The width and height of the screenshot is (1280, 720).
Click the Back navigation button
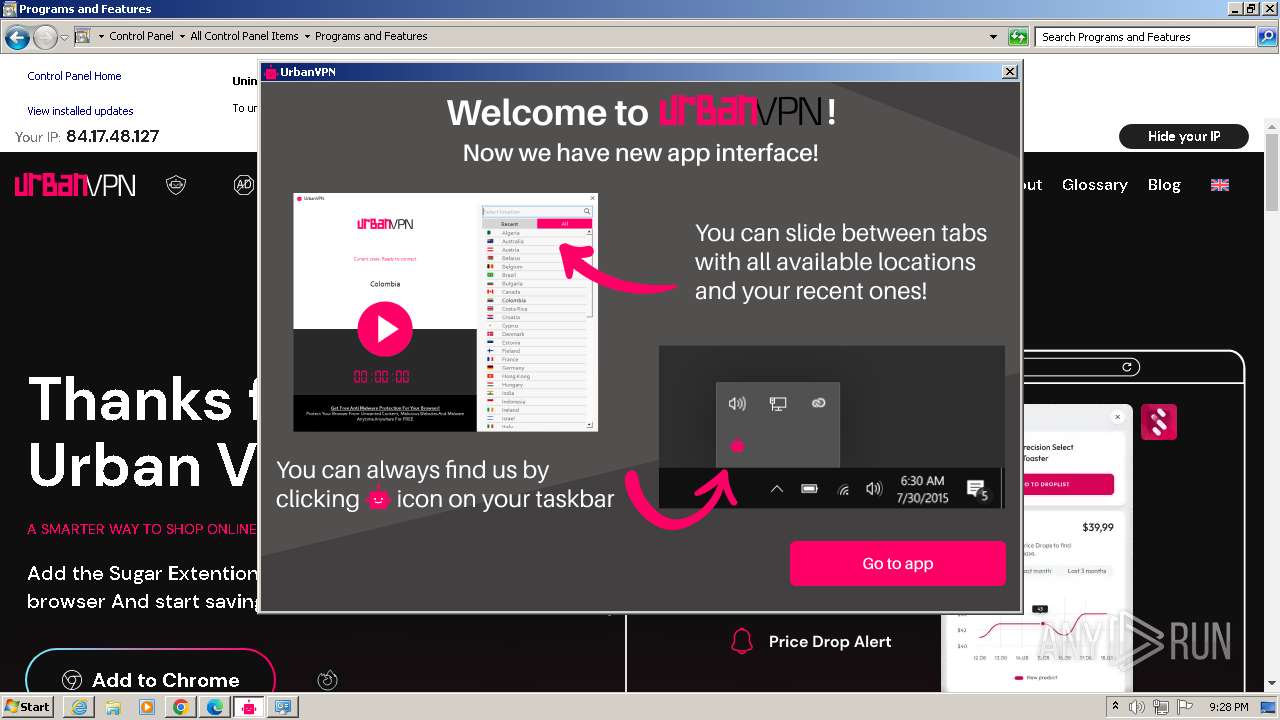pos(17,38)
